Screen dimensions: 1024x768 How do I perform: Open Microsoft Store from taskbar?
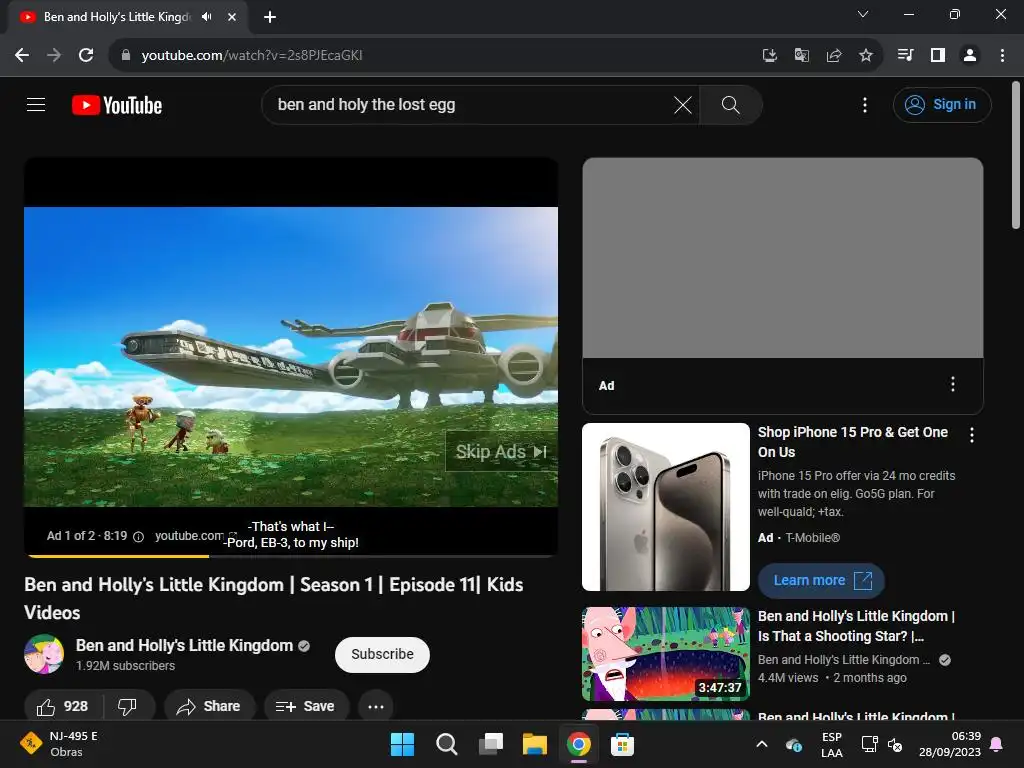(x=622, y=744)
